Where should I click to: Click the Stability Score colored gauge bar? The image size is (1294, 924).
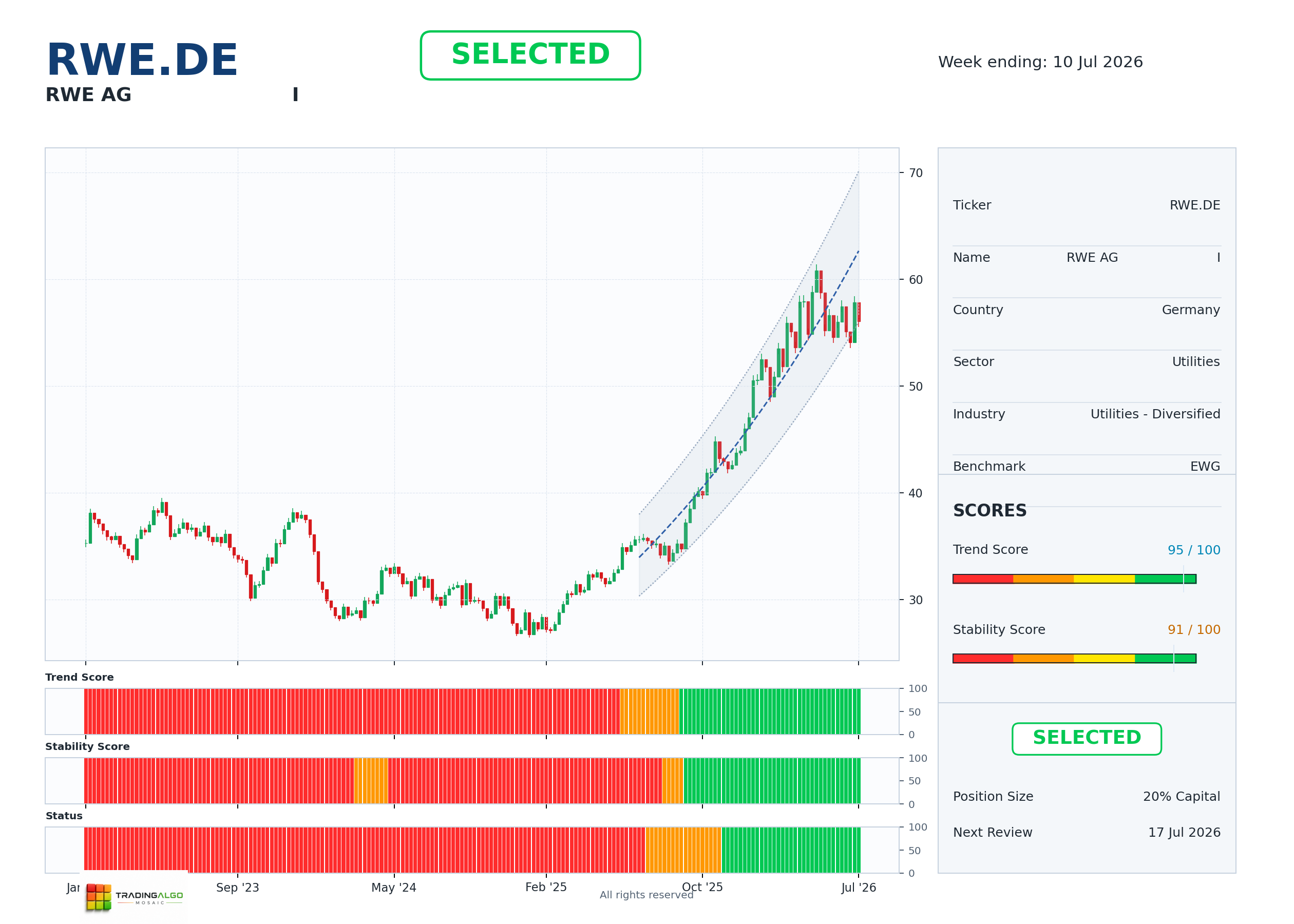(x=1074, y=658)
